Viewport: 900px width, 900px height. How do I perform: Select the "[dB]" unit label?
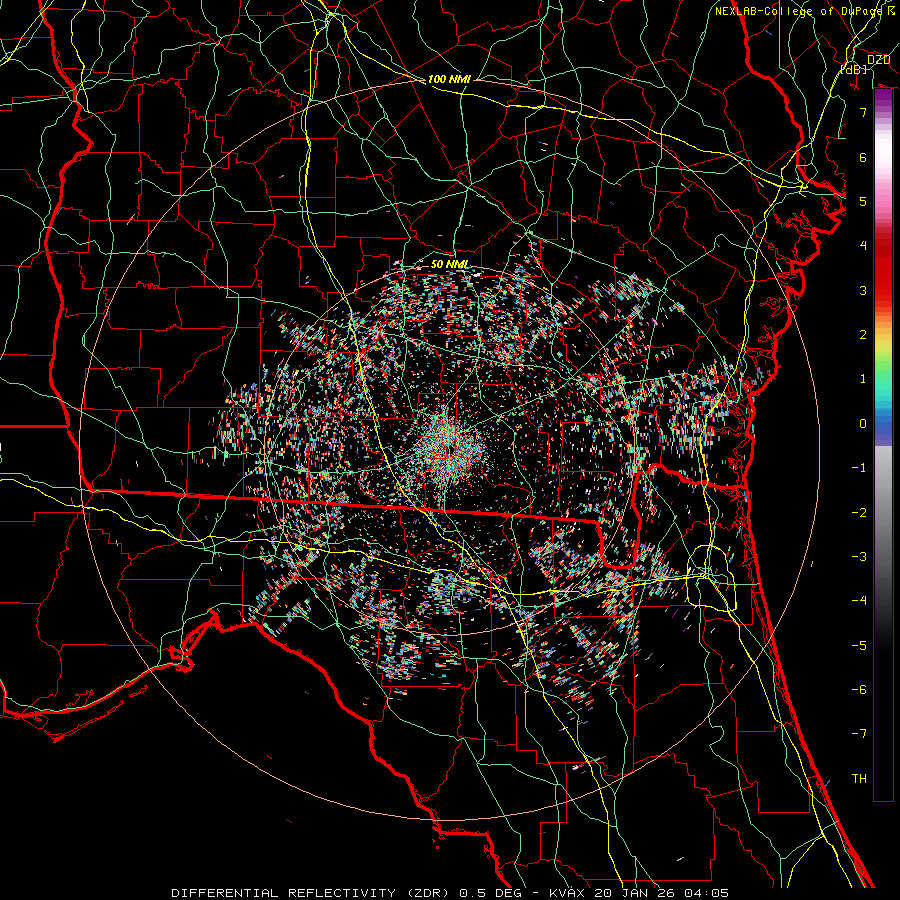[x=854, y=69]
